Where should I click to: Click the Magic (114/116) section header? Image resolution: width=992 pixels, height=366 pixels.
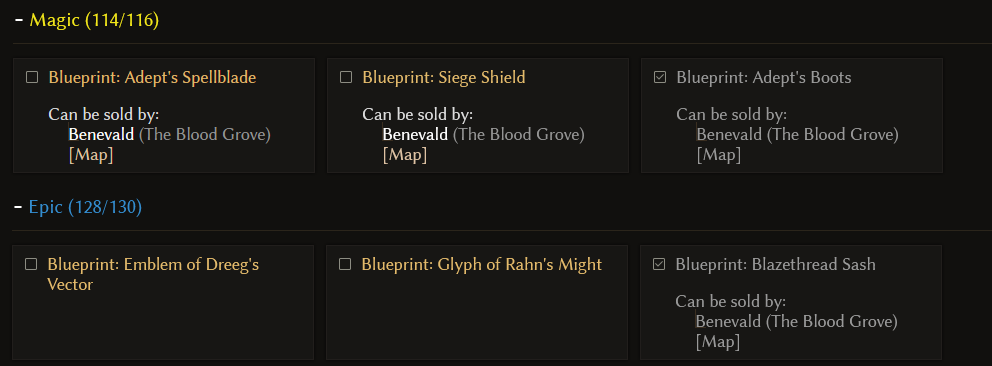pyautogui.click(x=94, y=20)
